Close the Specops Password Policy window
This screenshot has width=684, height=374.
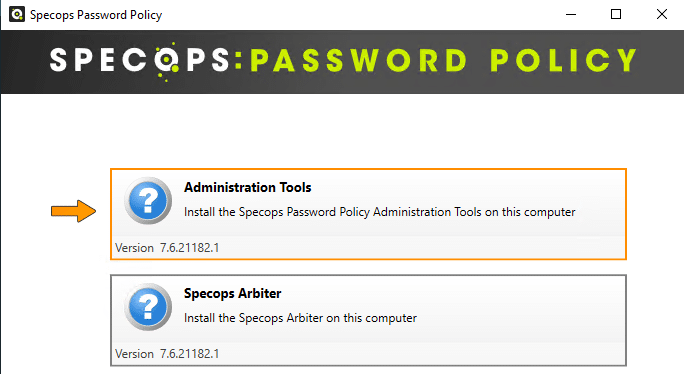662,14
